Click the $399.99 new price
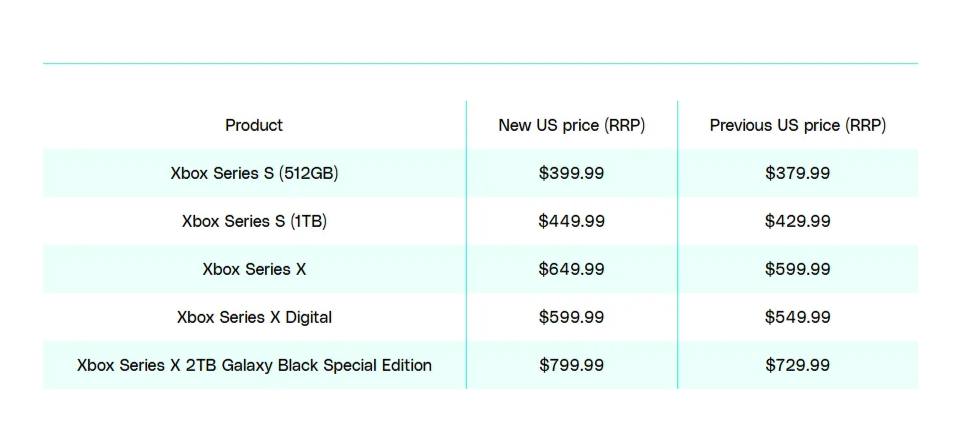 click(x=571, y=173)
